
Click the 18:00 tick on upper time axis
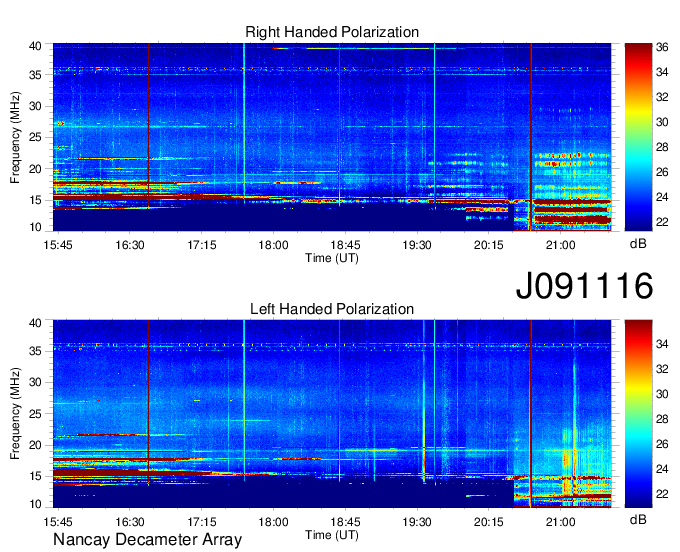(274, 245)
